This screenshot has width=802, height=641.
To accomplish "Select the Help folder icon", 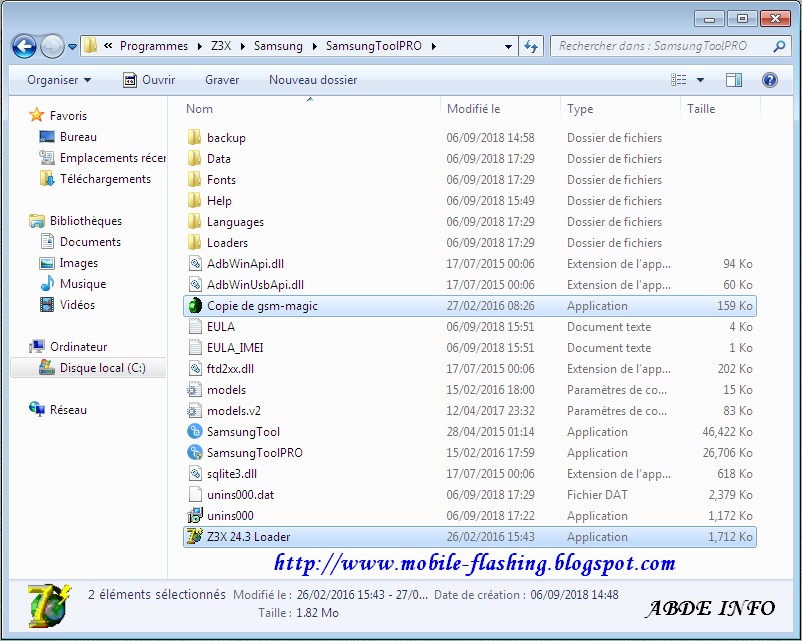I will coord(194,200).
